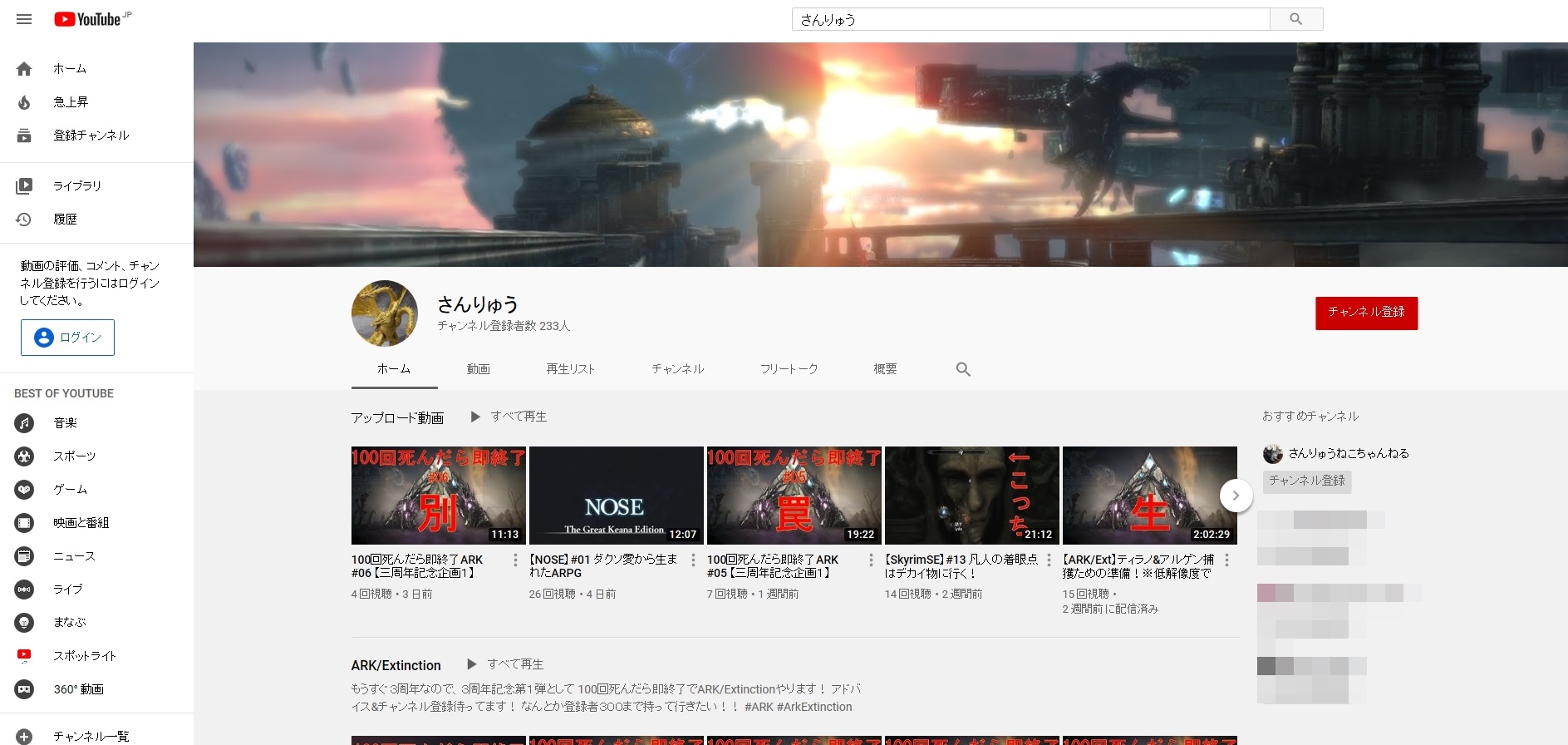The image size is (1568, 745).
Task: Open options for SkyrimSE #13 video
Action: pos(1049,560)
